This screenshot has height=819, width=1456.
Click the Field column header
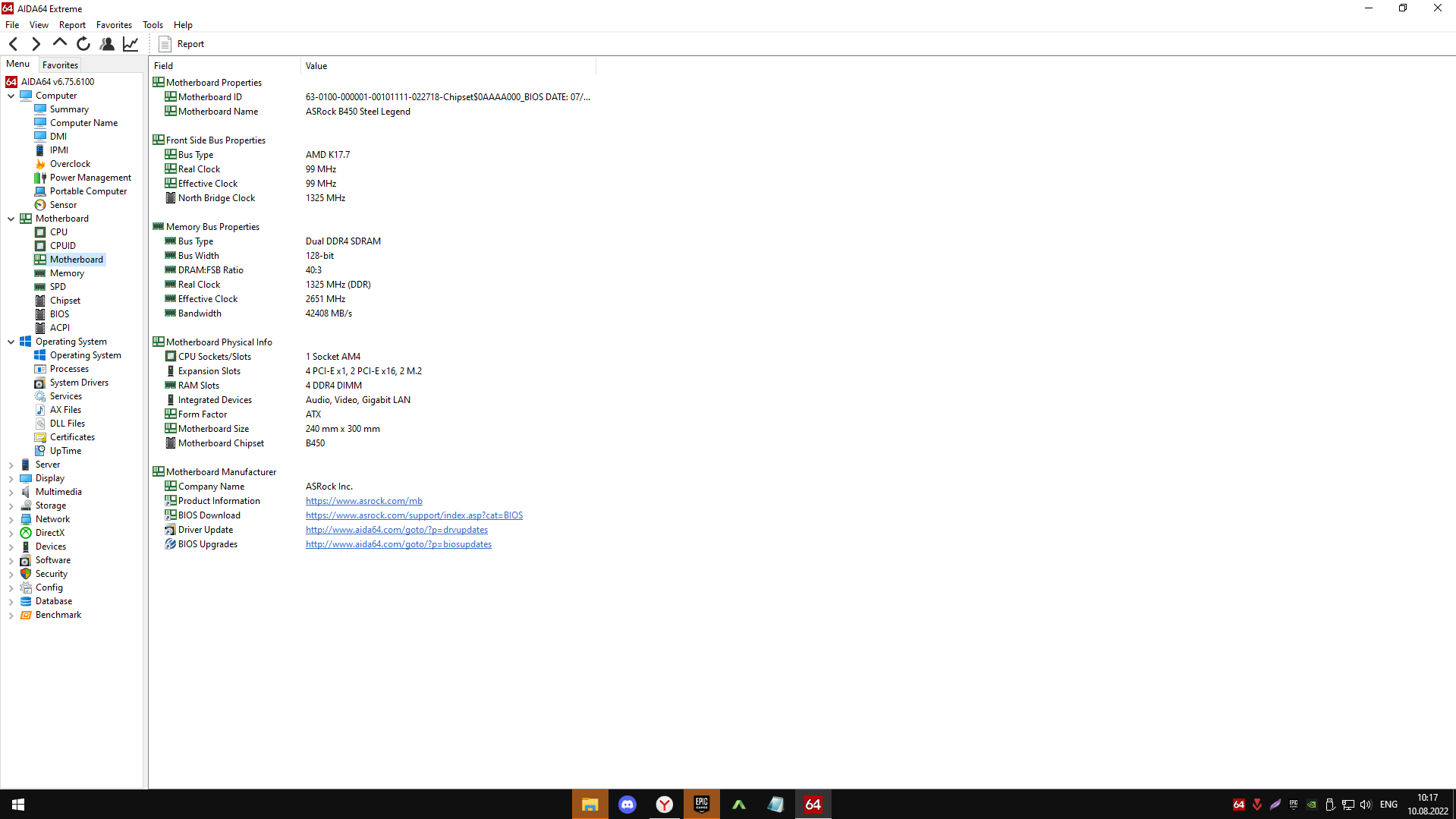click(x=225, y=66)
